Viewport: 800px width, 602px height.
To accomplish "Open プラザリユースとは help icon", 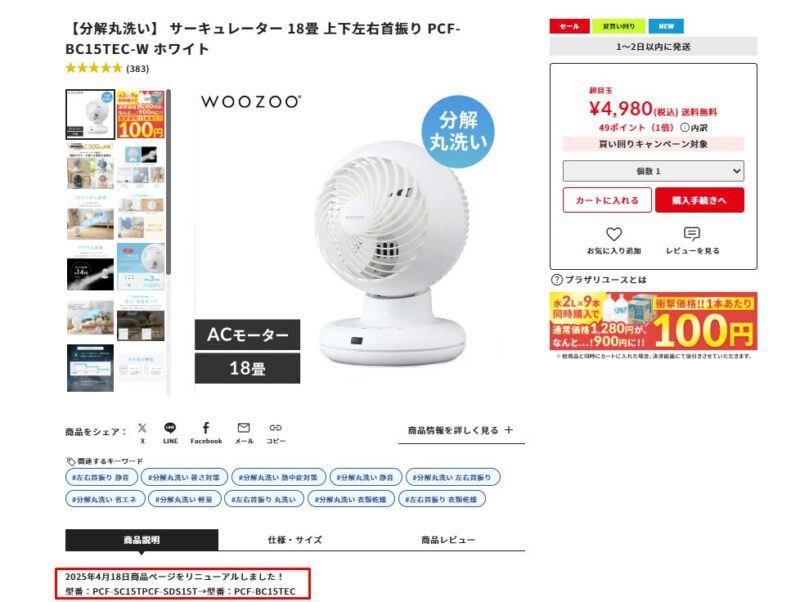I will (x=557, y=280).
